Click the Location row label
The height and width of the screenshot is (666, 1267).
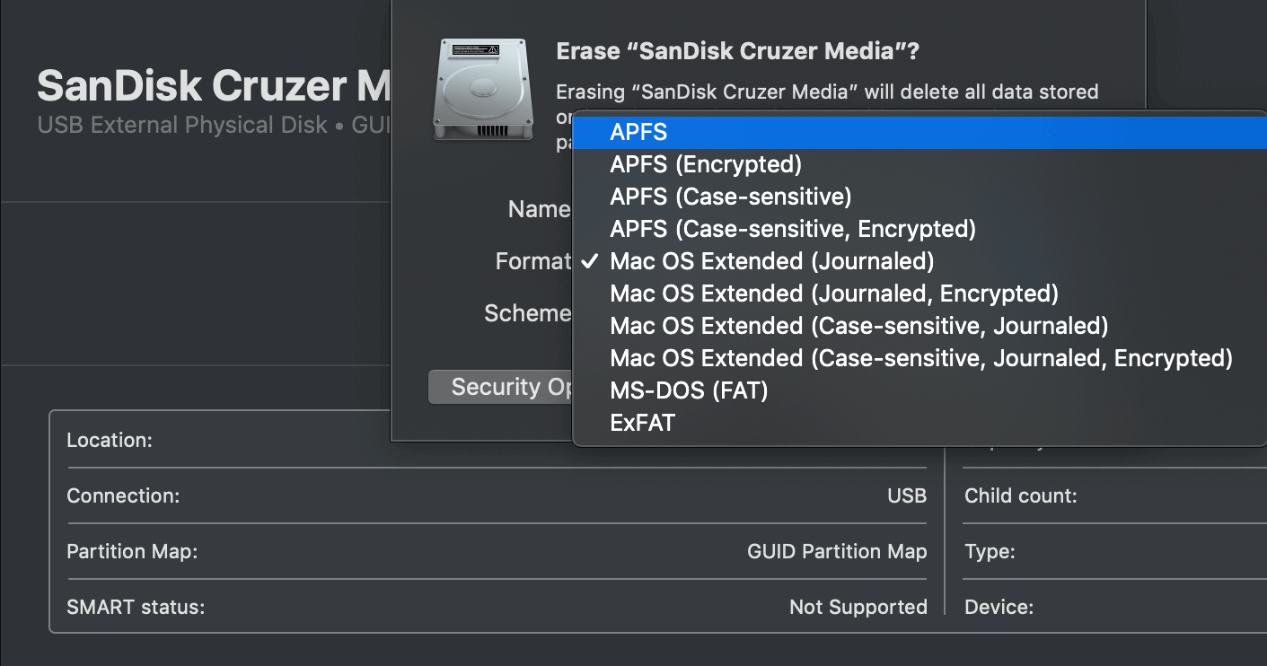point(109,440)
